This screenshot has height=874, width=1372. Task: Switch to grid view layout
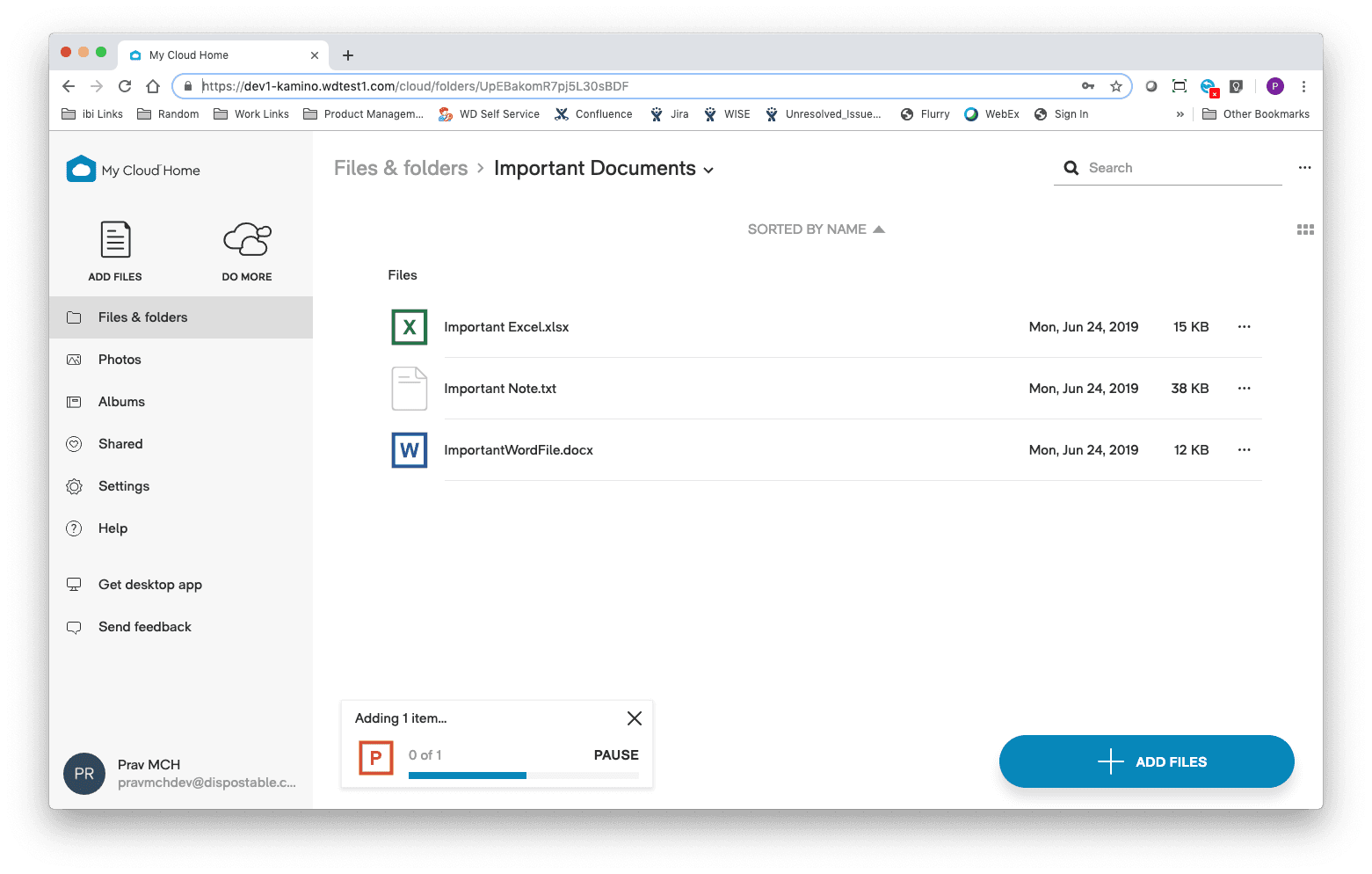click(1305, 229)
